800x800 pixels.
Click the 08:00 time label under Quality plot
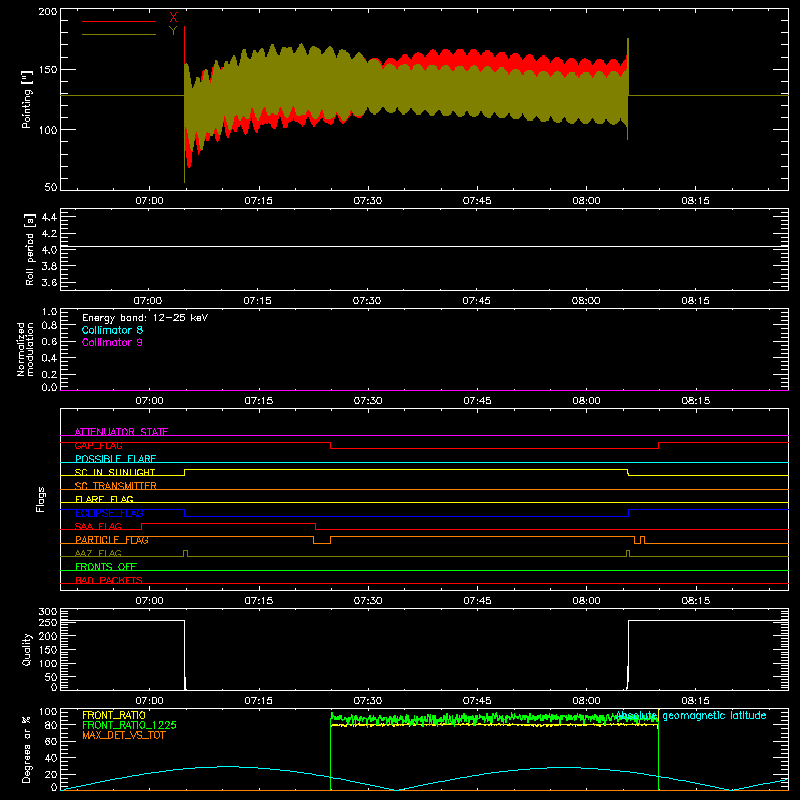(586, 701)
